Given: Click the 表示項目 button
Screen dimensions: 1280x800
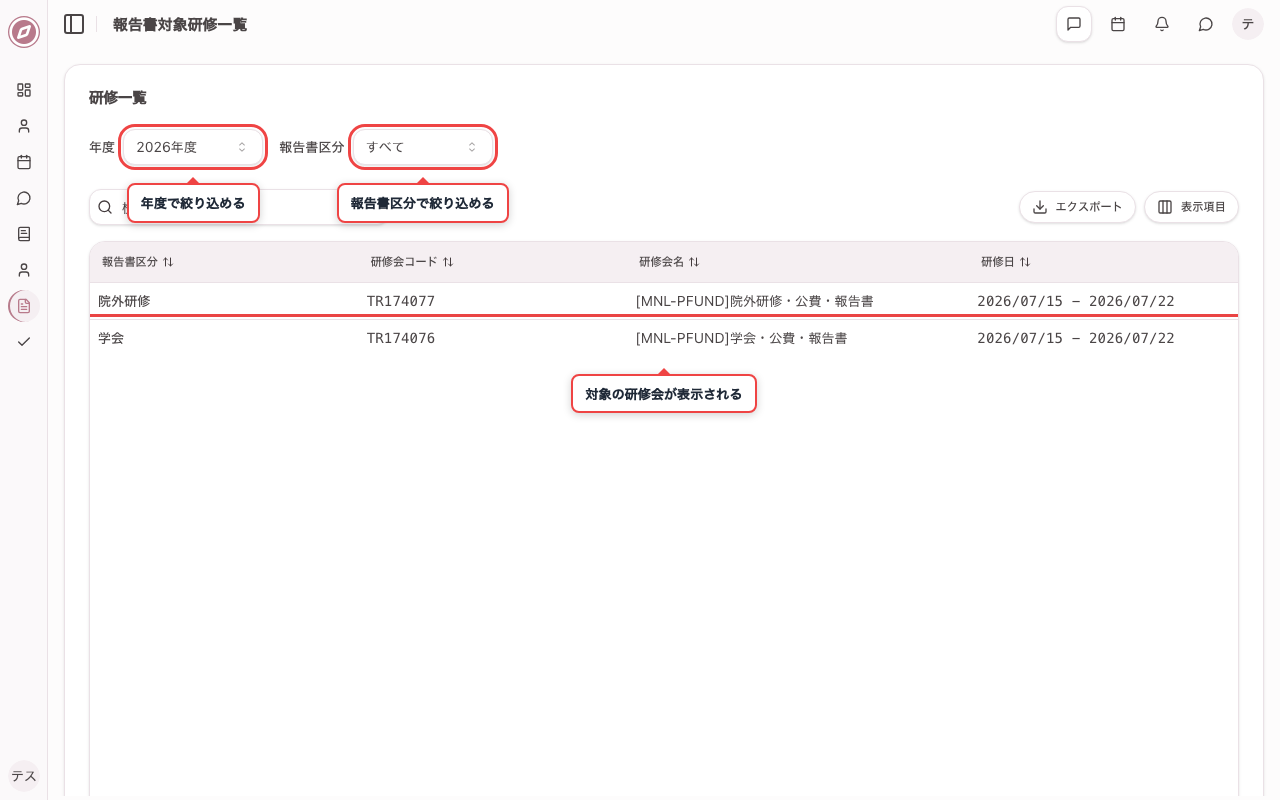Looking at the screenshot, I should point(1191,207).
